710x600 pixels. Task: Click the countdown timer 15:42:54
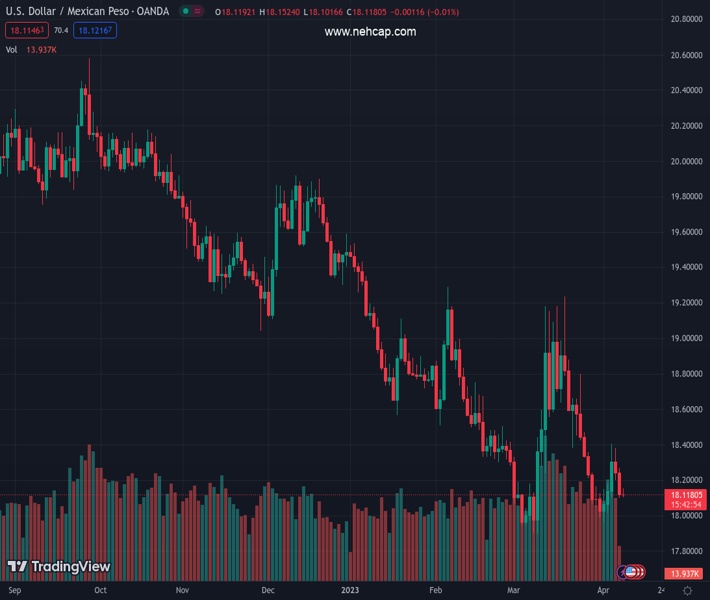686,504
